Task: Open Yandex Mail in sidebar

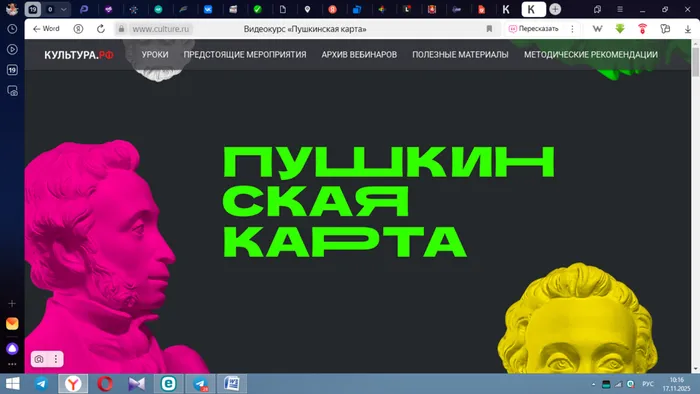Action: tap(12, 323)
